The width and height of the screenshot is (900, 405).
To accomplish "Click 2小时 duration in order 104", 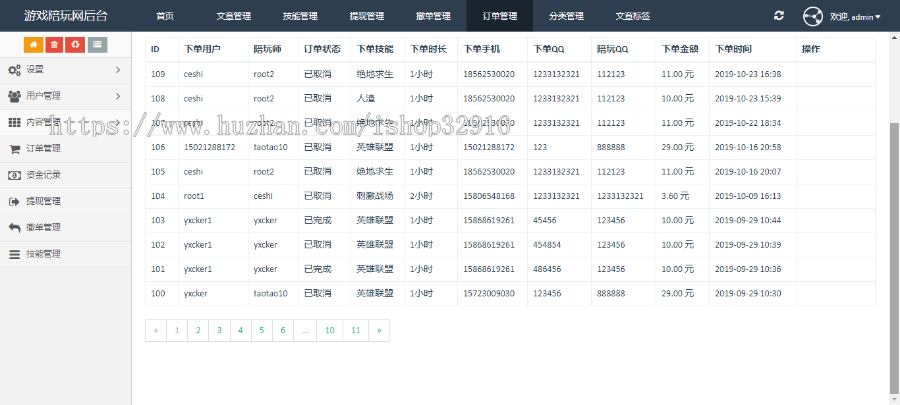I will tap(422, 196).
